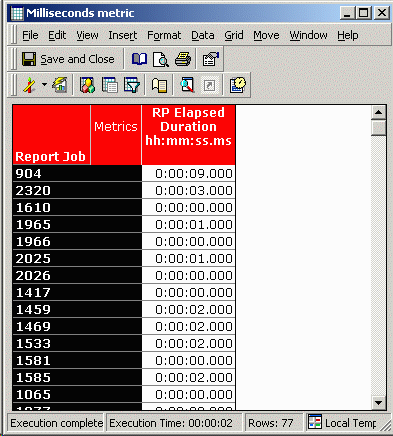Screen dimensions: 393x436
Task: Click the Rows: 77 status entry
Action: click(x=273, y=423)
